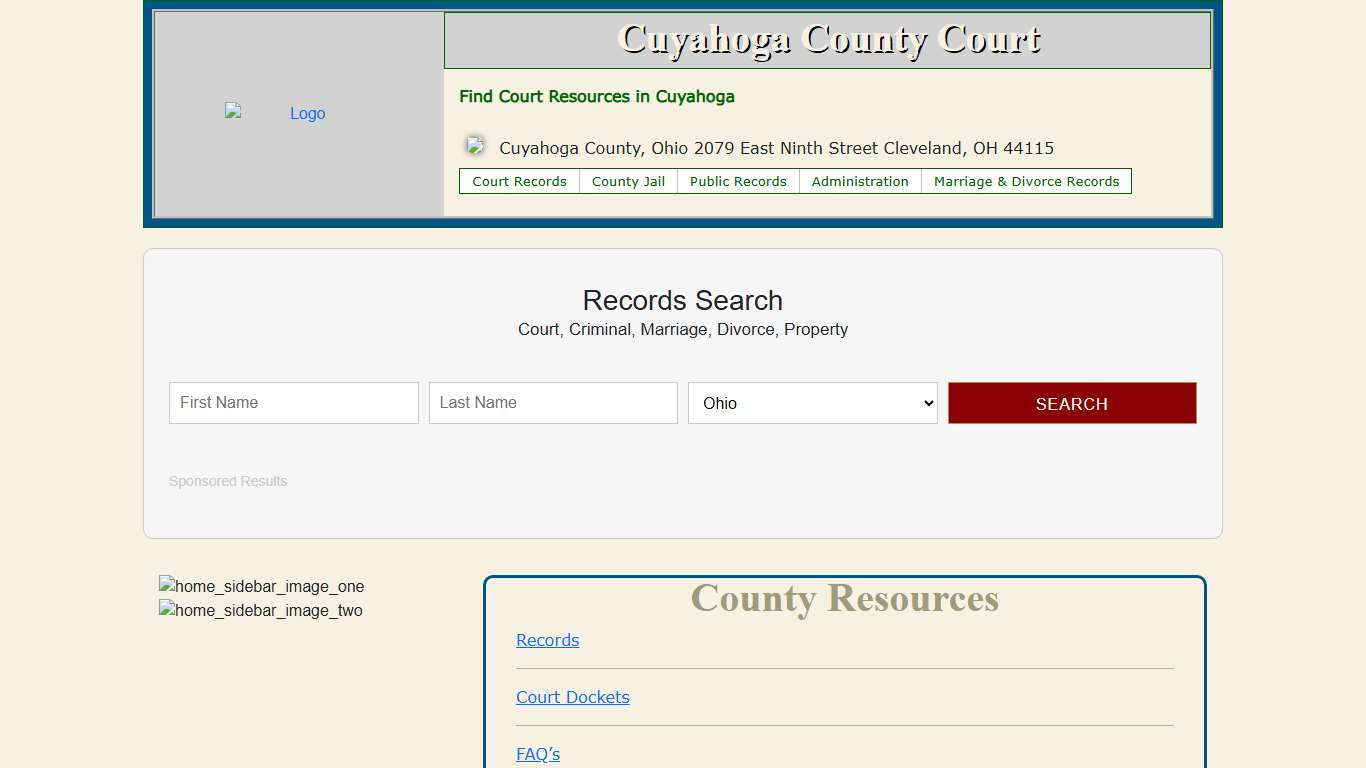This screenshot has width=1366, height=768.
Task: Select Marriage & Divorce Records
Action: click(x=1026, y=181)
